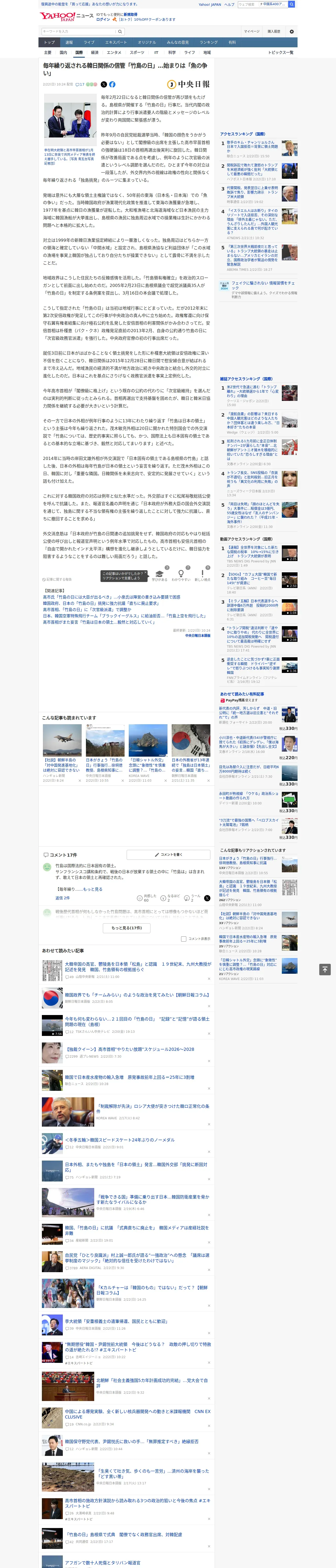
Task: Expand the 返信 2件 replies
Action: click(62, 898)
